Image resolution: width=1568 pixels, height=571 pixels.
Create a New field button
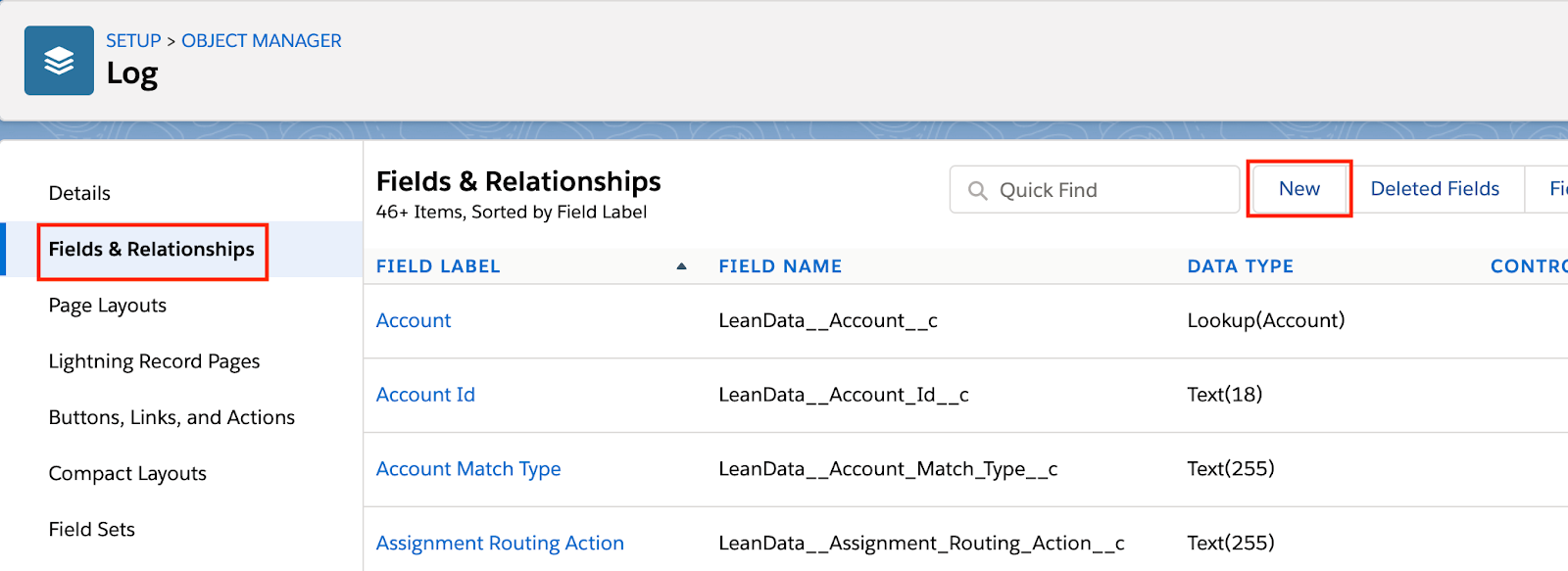click(1299, 189)
